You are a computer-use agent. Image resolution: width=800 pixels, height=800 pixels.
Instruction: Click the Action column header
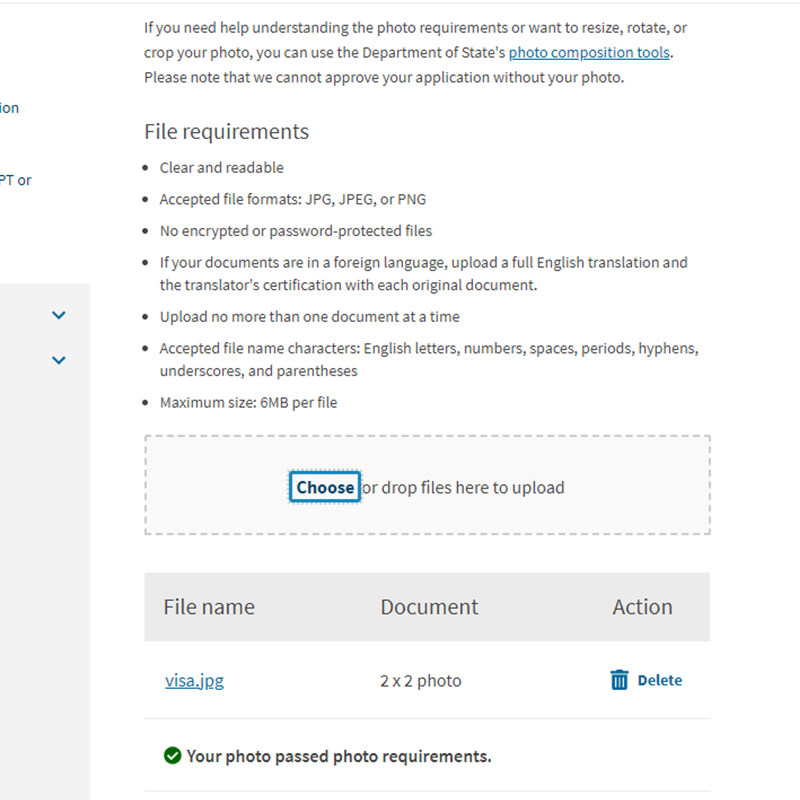pos(642,607)
